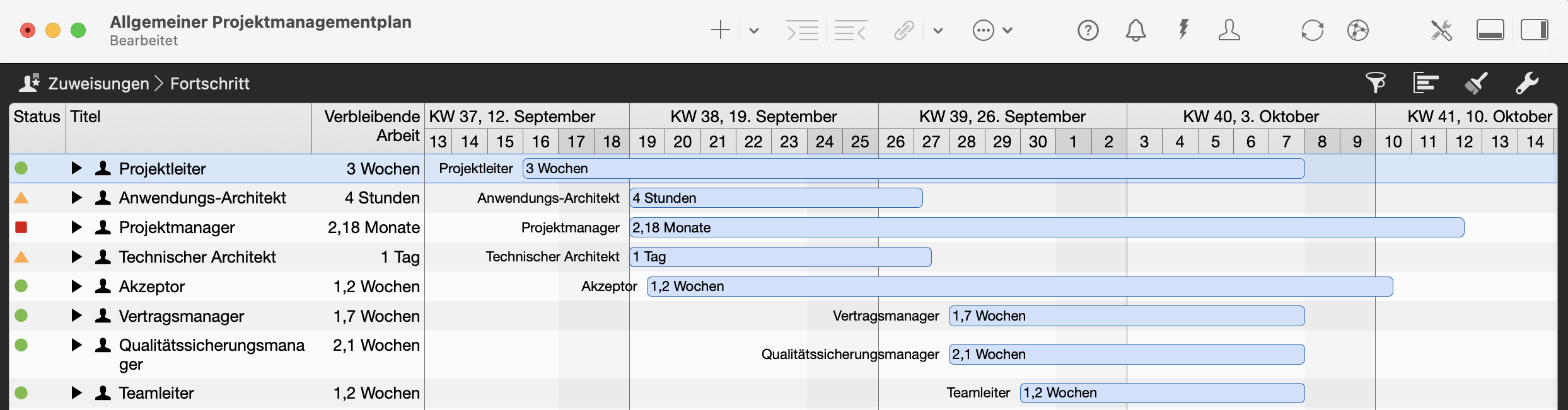
Task: Click the style brush icon
Action: [x=1477, y=83]
